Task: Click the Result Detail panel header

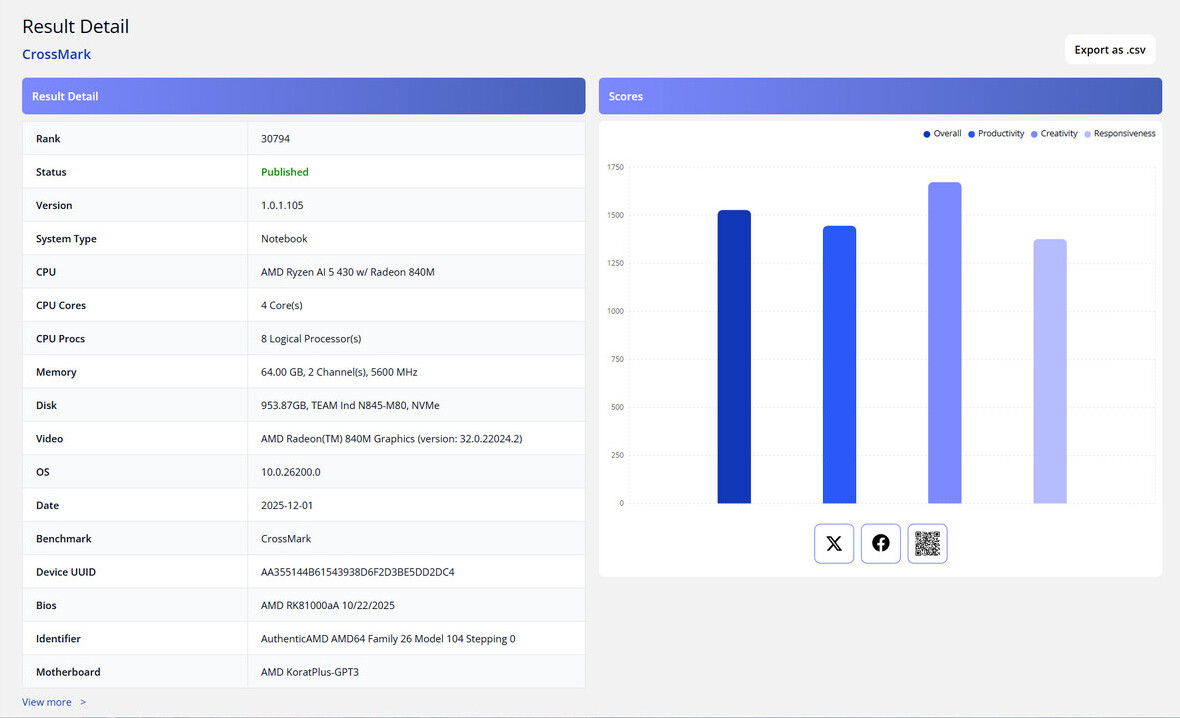Action: 303,96
